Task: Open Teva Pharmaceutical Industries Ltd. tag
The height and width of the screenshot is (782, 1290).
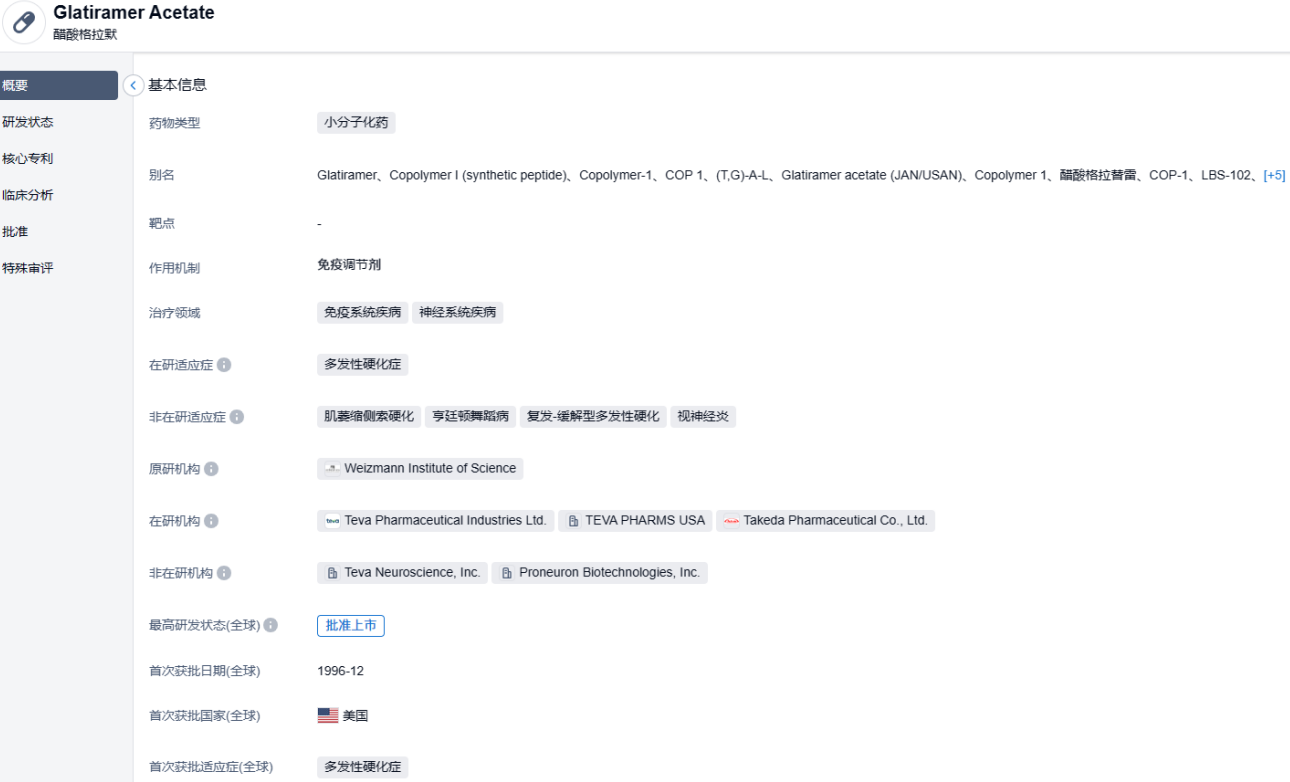Action: 435,521
